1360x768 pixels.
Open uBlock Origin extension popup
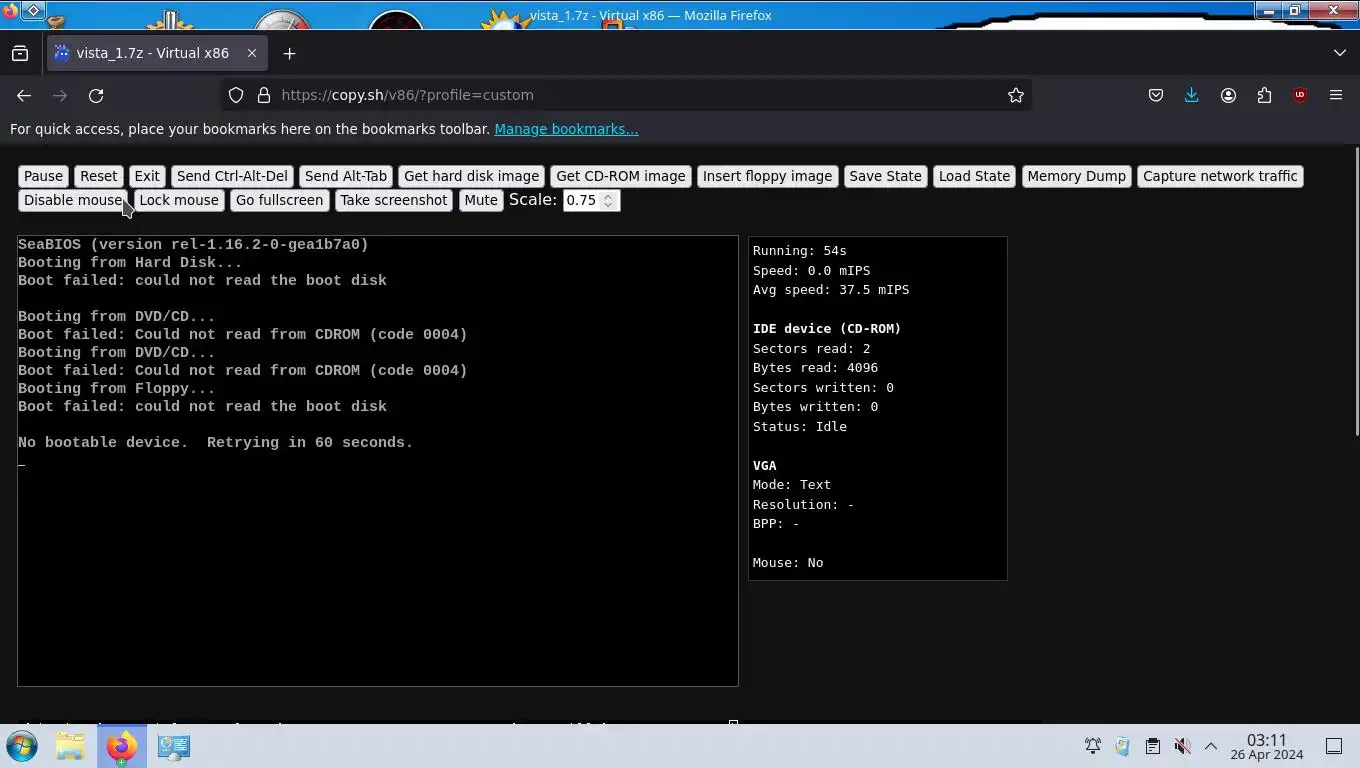pos(1300,95)
